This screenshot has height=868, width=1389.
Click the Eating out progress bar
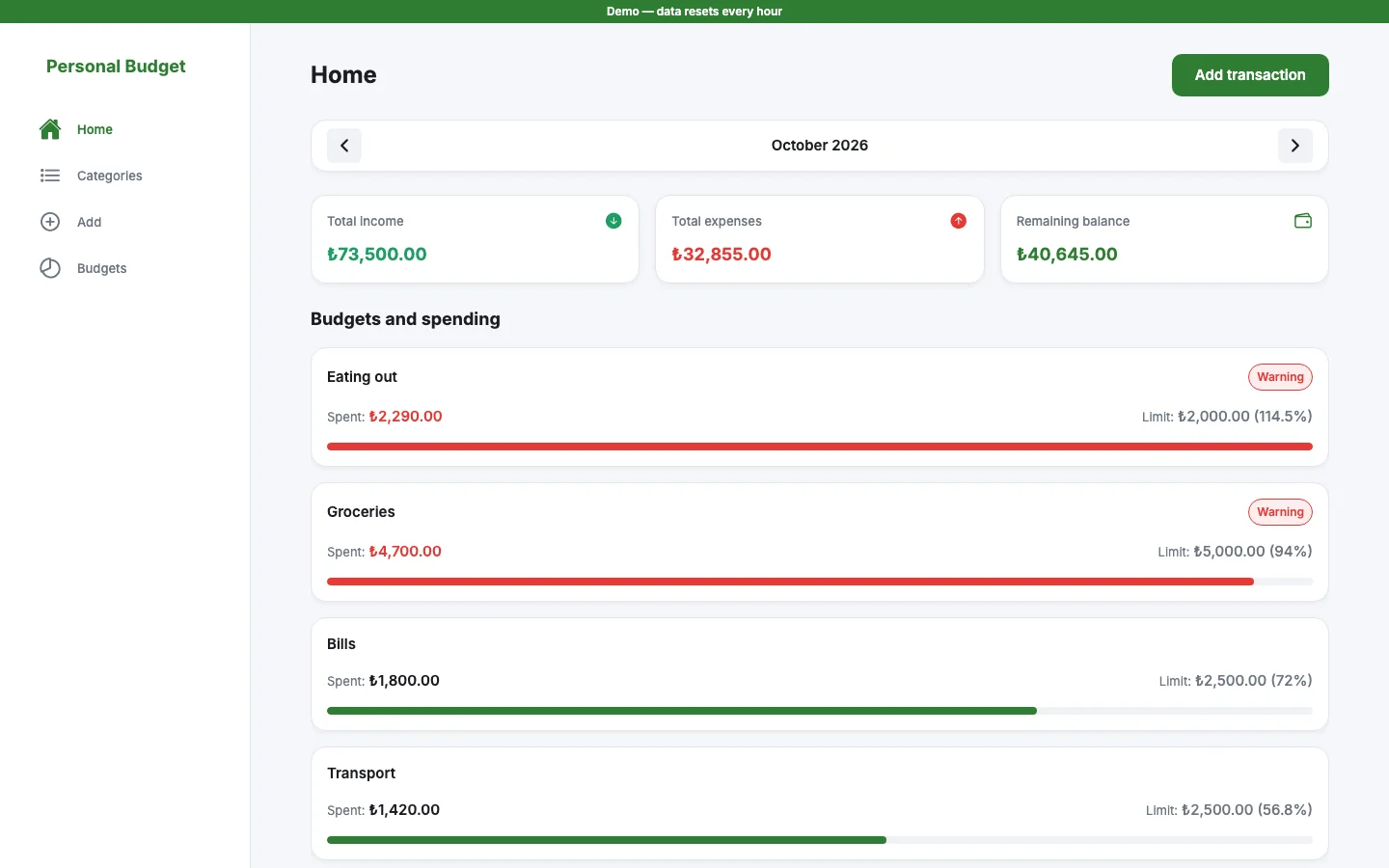820,447
